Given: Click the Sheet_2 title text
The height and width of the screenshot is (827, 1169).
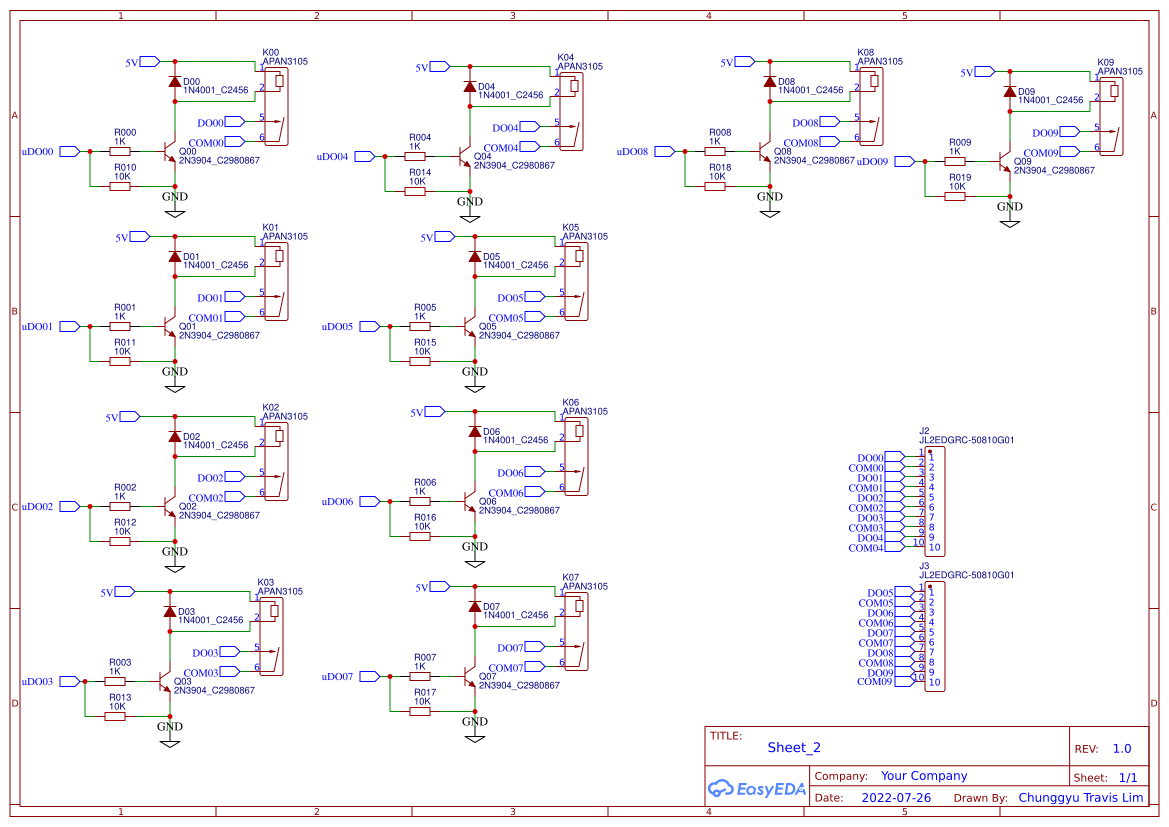Looking at the screenshot, I should 793,747.
